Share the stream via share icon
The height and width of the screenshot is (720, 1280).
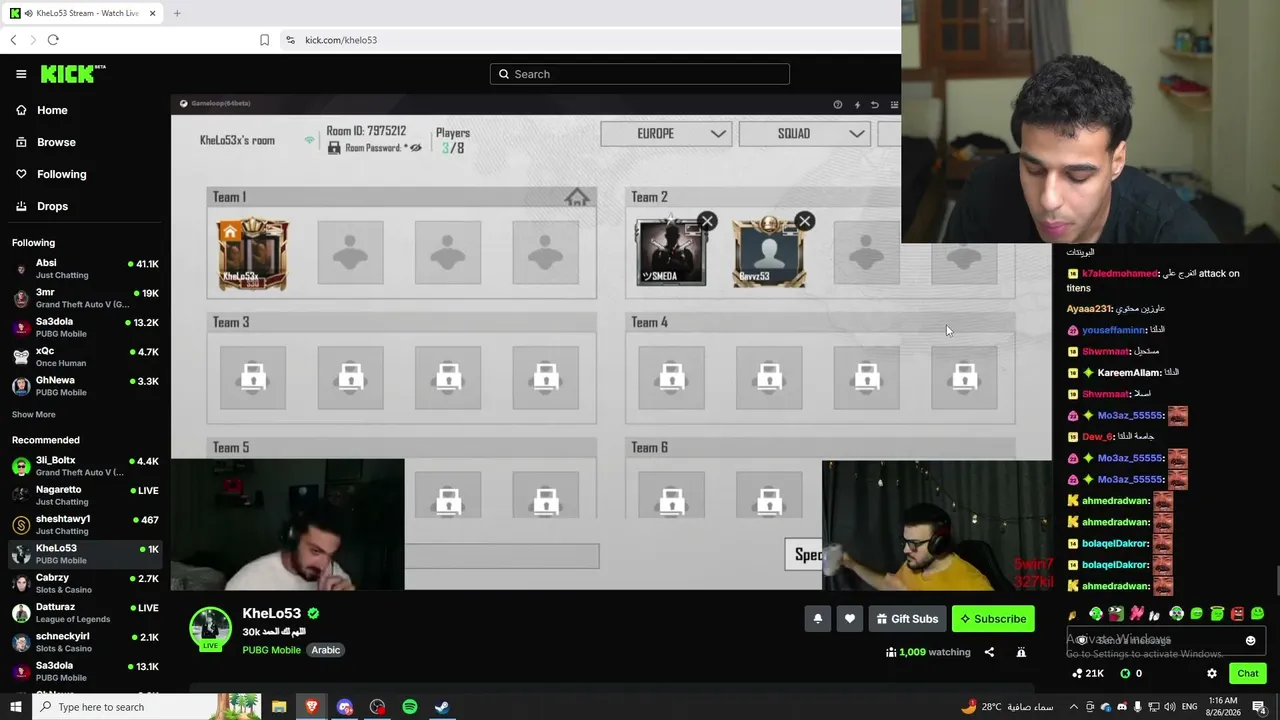click(989, 652)
